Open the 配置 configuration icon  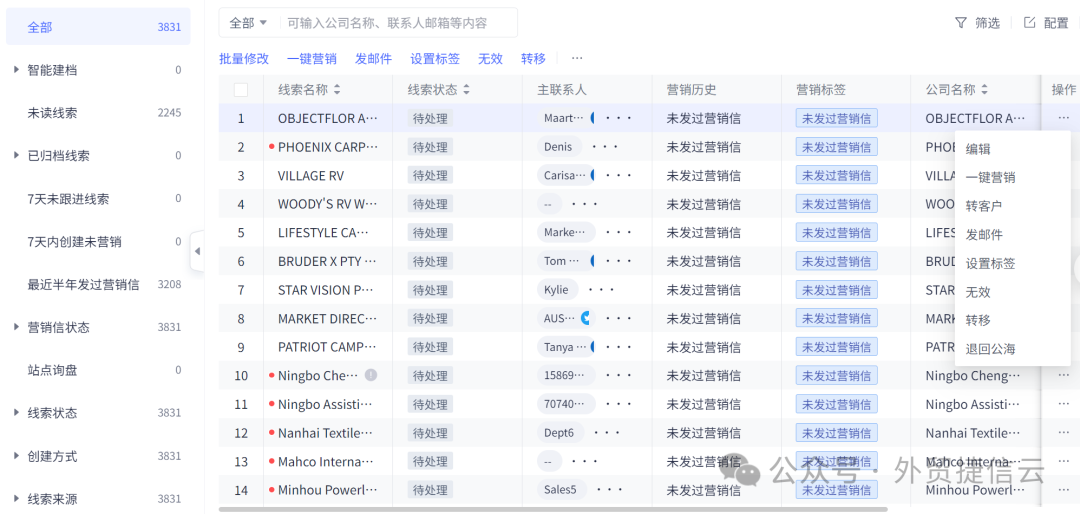pos(1030,23)
